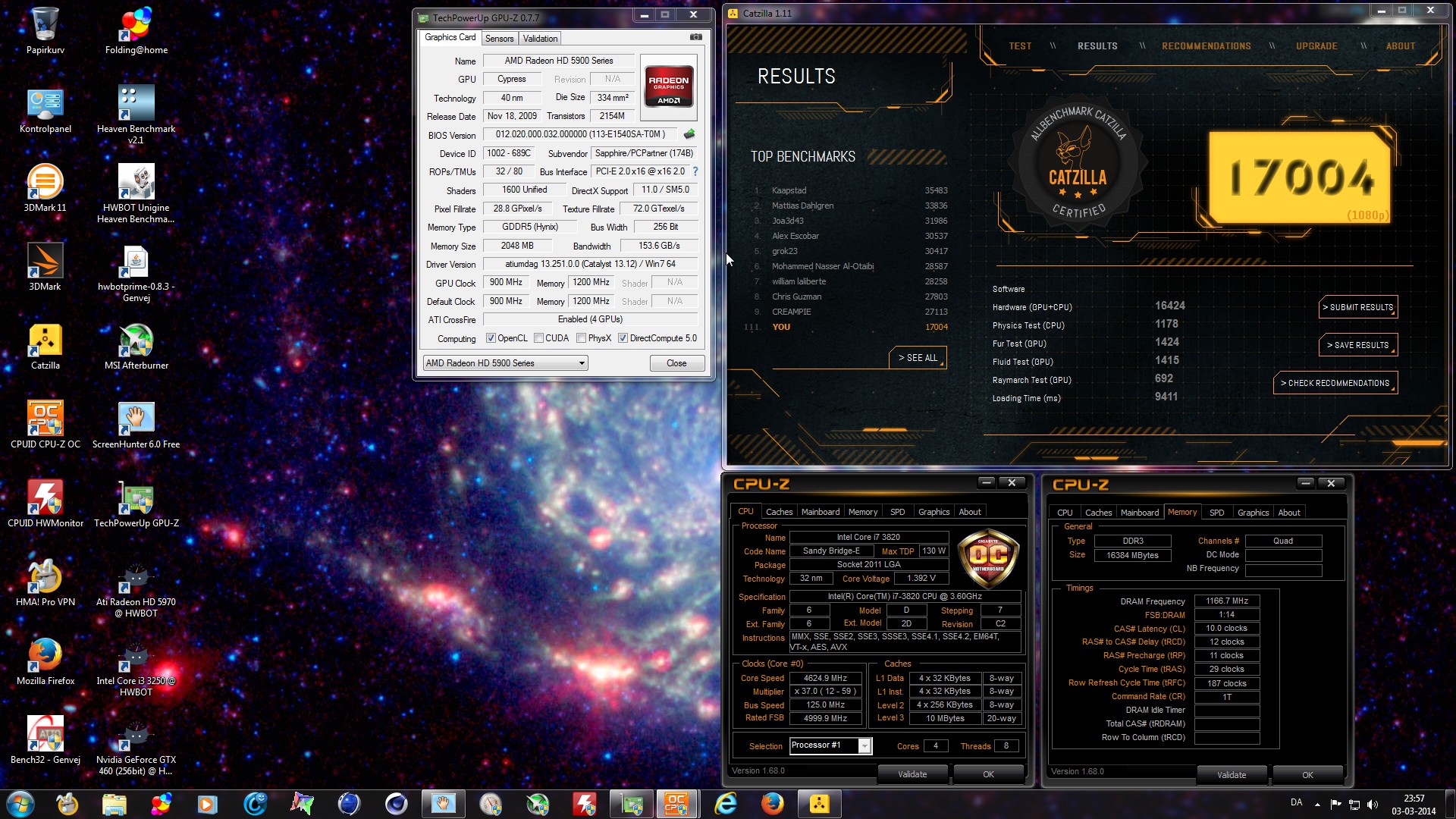Click the GPU name field AMD Radeon HD 5900
Image resolution: width=1456 pixels, height=819 pixels.
pyautogui.click(x=559, y=61)
